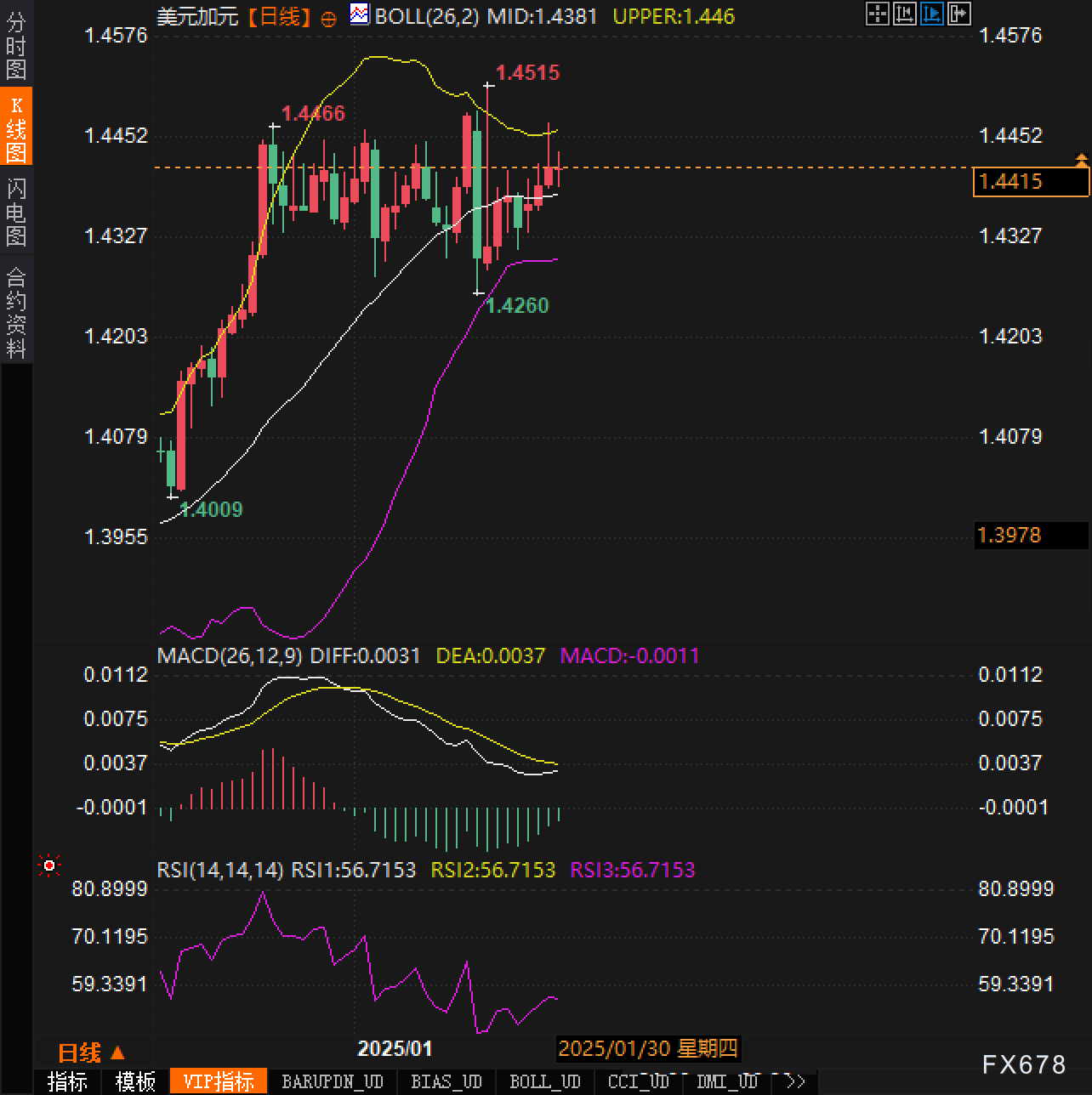
Task: Click the 2025/01/30 星期四 date label
Action: point(651,1048)
